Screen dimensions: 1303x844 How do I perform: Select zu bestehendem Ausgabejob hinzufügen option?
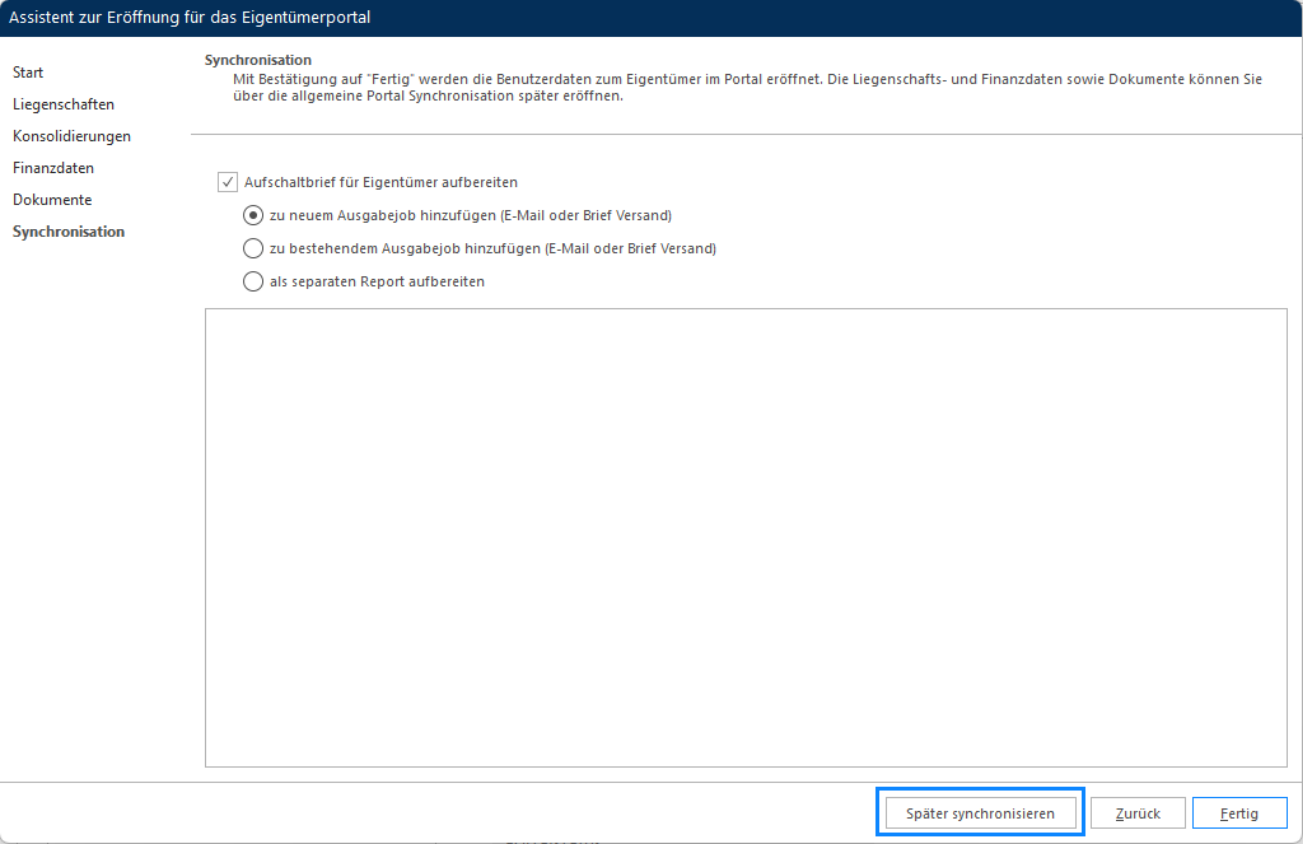pos(254,248)
